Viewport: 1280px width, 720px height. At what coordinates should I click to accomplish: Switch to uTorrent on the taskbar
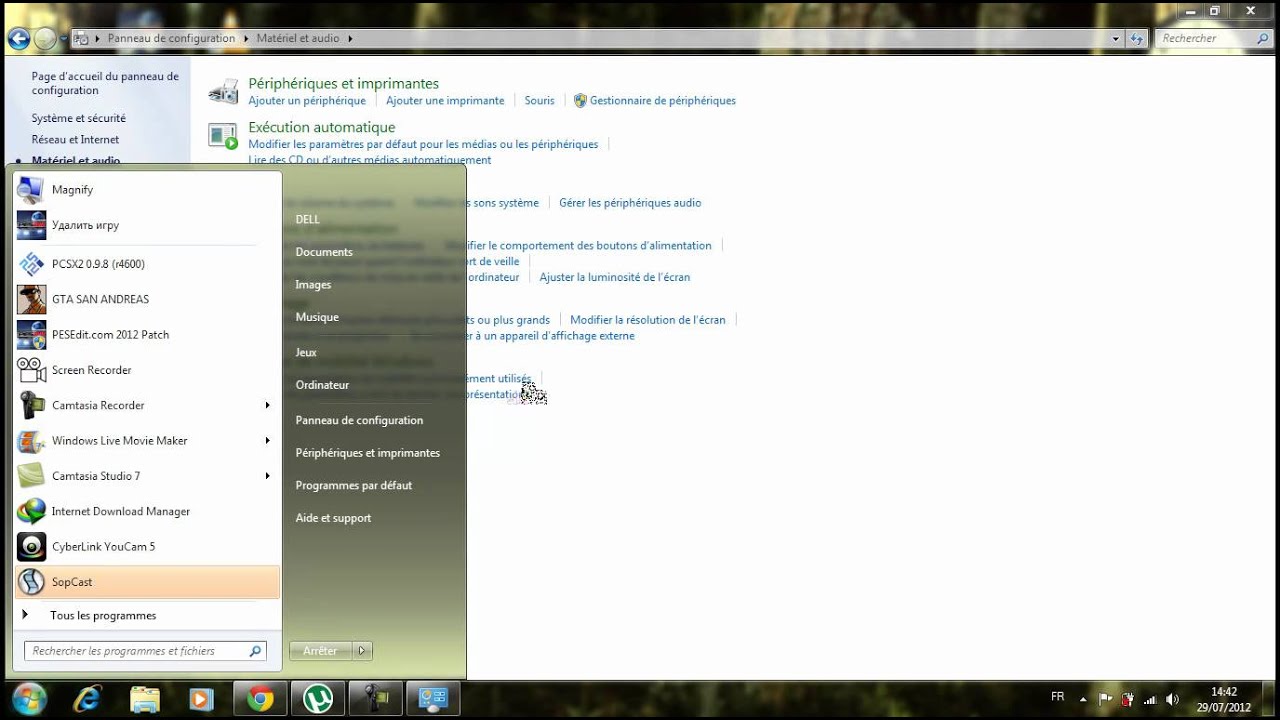(x=318, y=698)
